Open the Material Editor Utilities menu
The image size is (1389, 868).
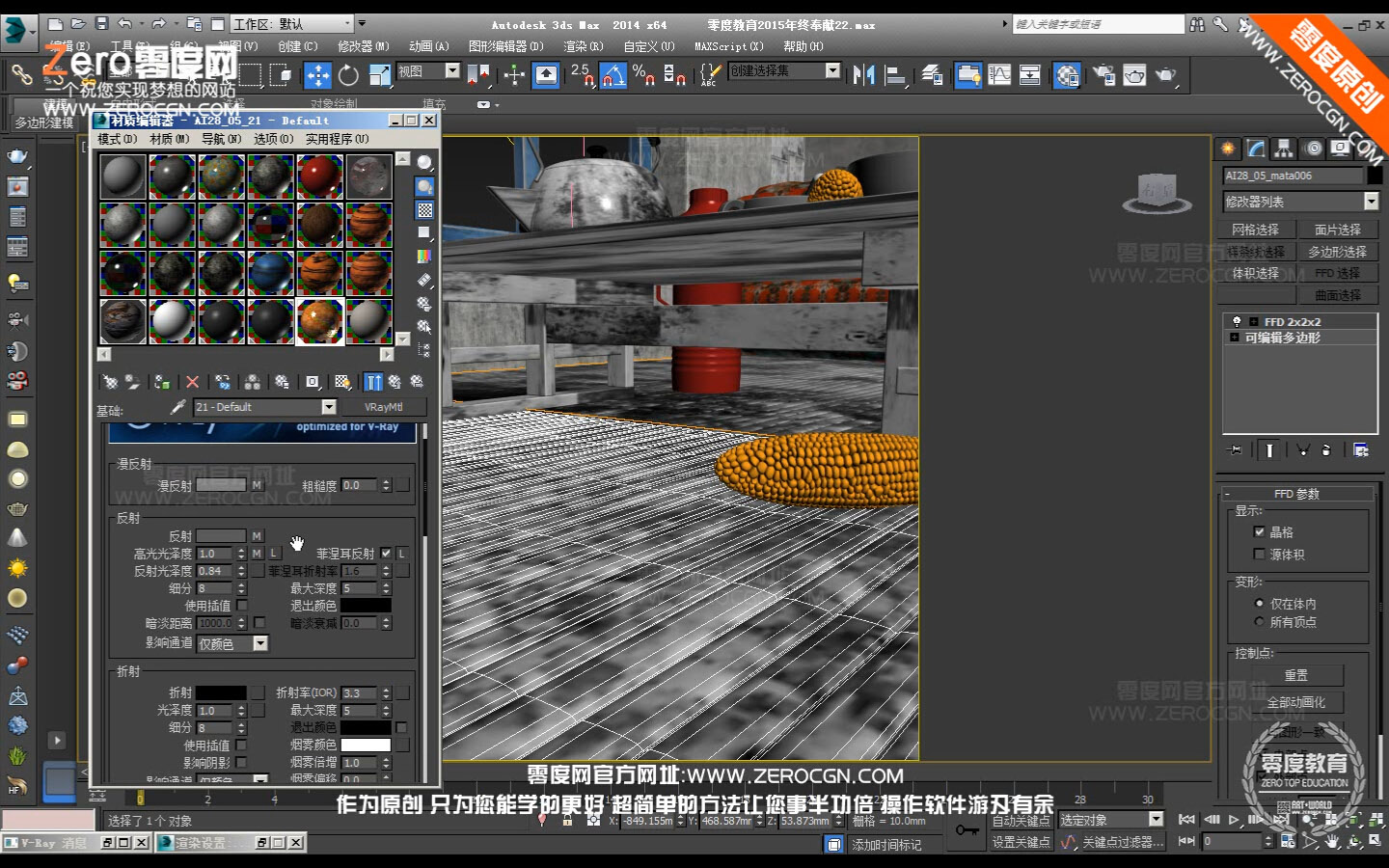coord(337,139)
